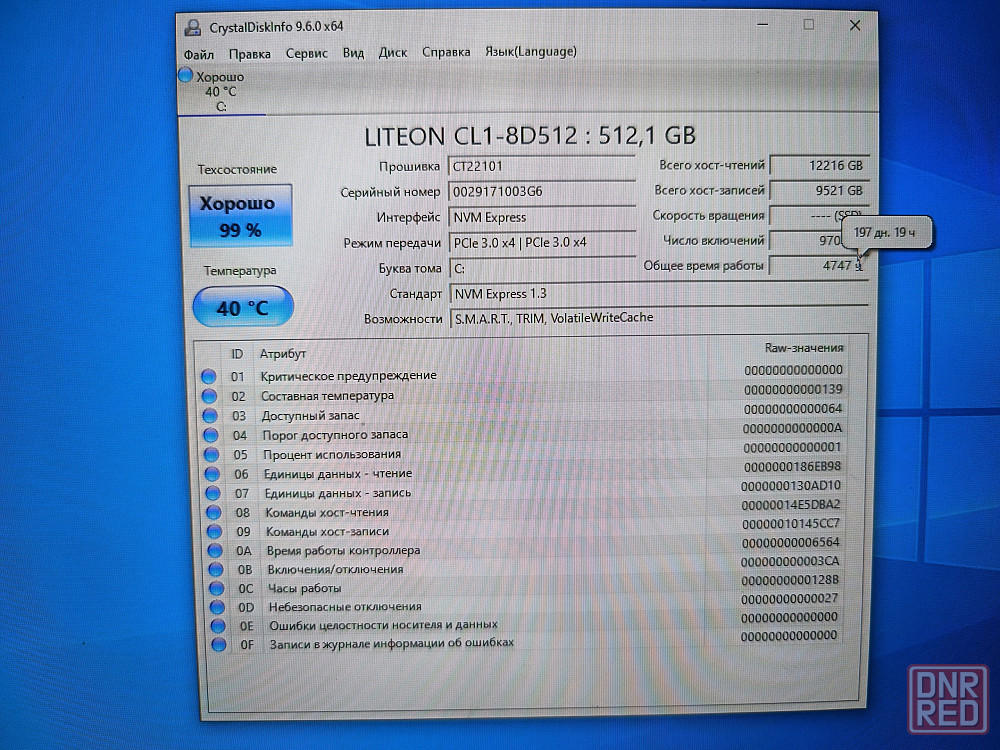
Task: Click the features field S.M.A.R.T., TRIM, VolatileWriteCache
Action: coord(658,318)
